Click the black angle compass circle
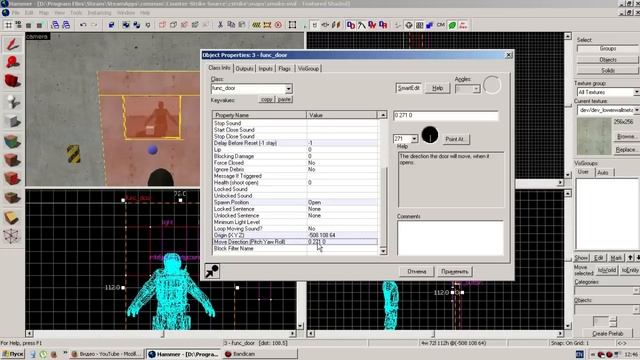 click(x=430, y=135)
